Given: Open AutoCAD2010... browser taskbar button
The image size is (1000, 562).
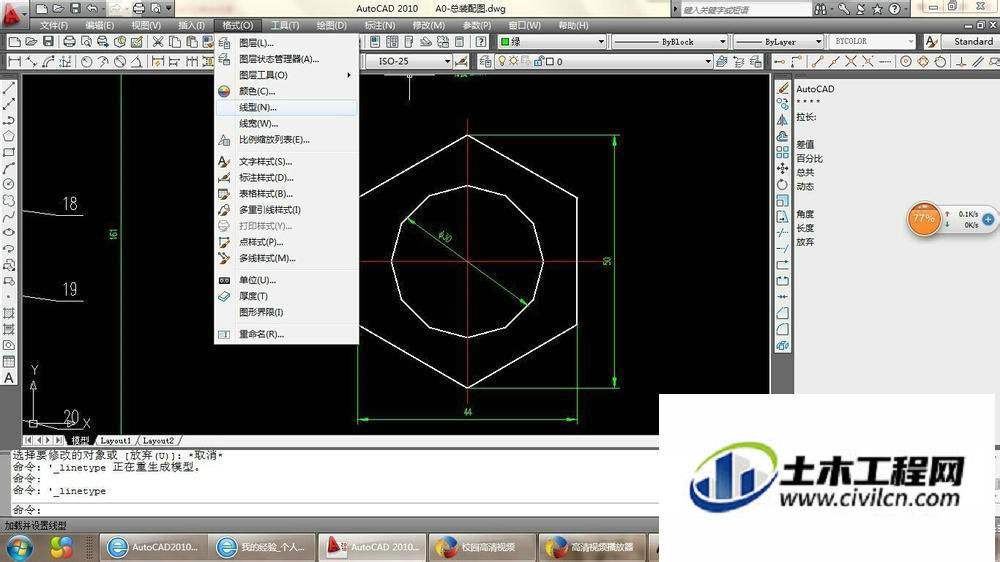Looking at the screenshot, I should click(153, 547).
